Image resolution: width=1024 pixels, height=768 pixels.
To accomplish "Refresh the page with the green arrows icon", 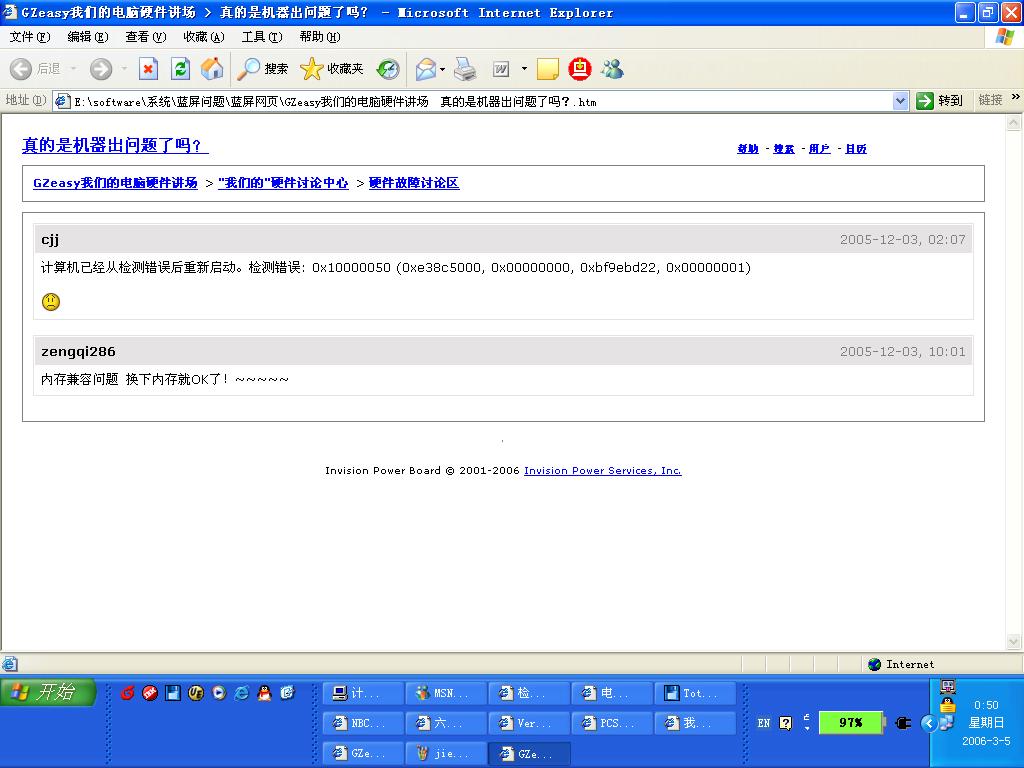I will [180, 69].
